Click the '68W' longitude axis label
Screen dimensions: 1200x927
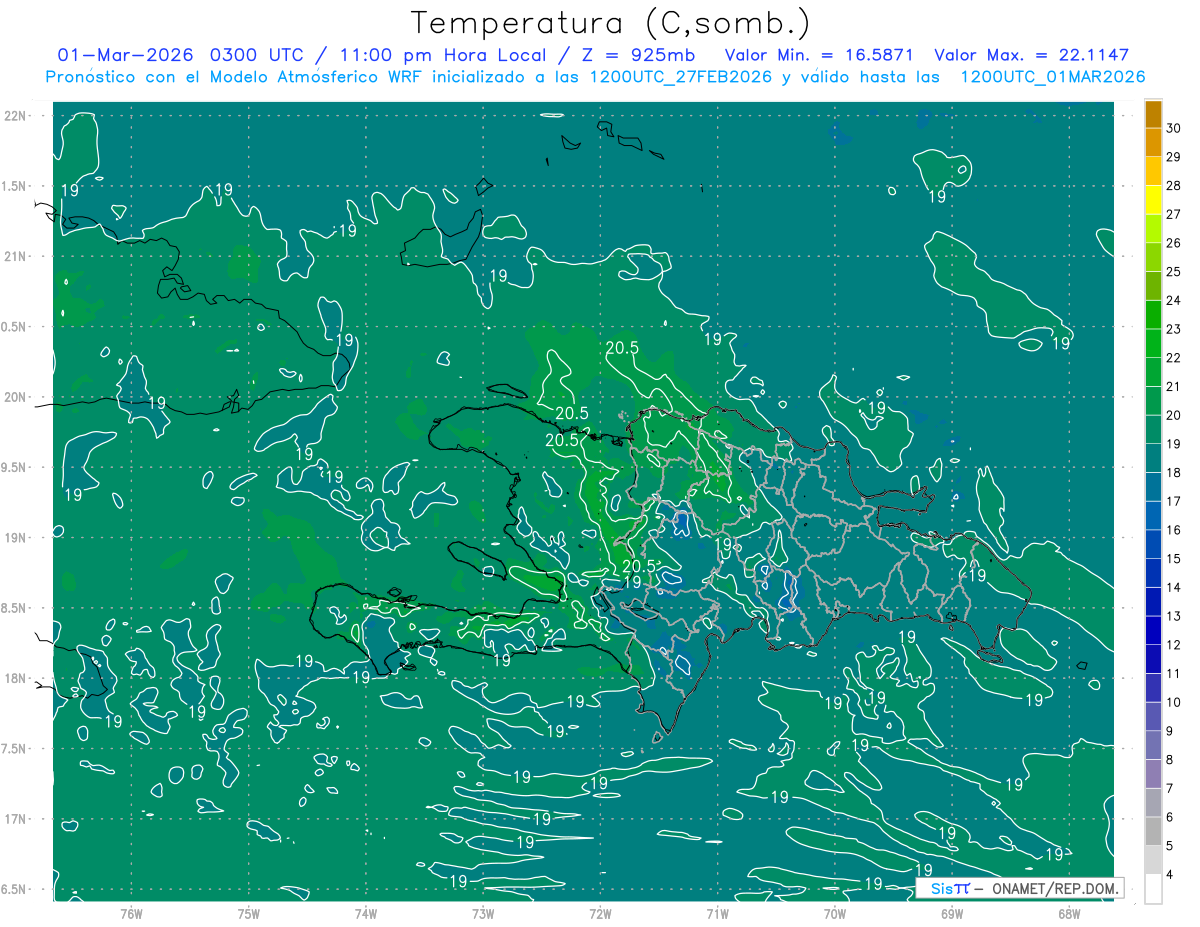tap(1069, 914)
